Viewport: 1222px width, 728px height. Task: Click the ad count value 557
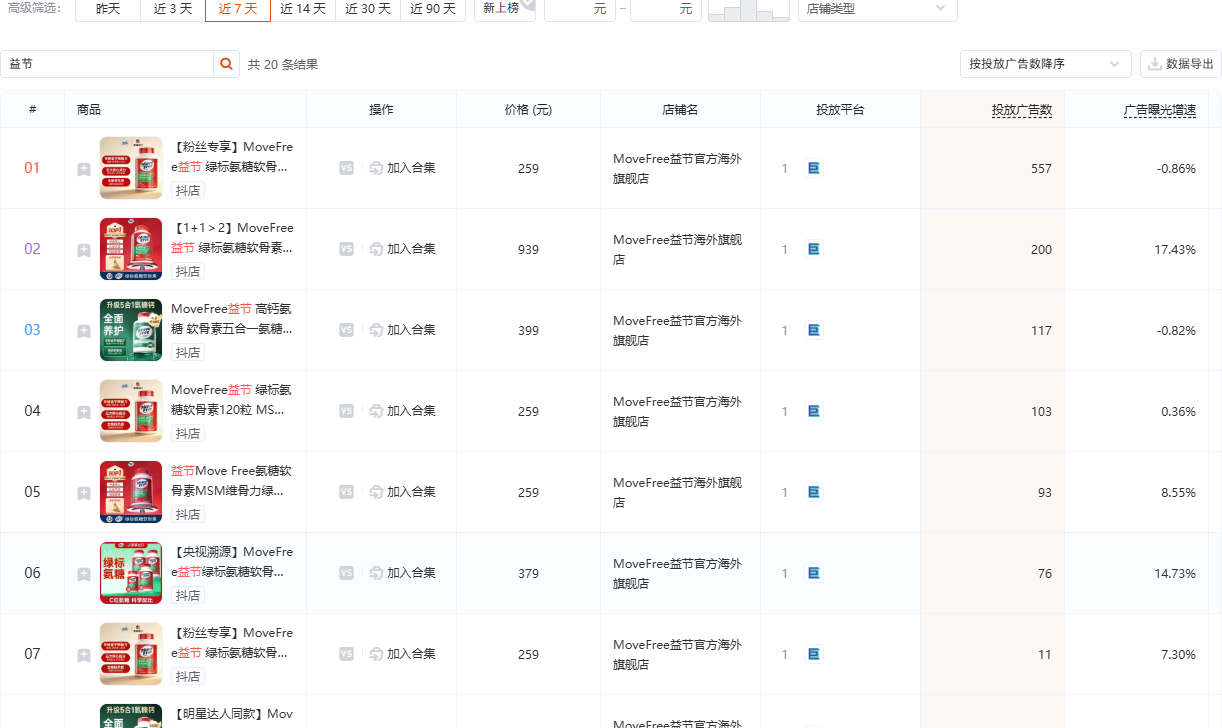click(x=1041, y=169)
